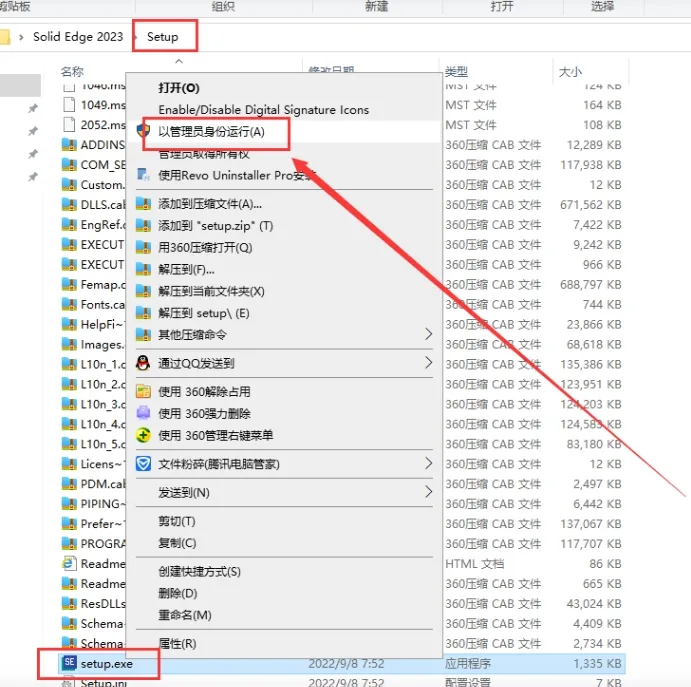This screenshot has width=691, height=687.
Task: Select 创建快捷方式(S)
Action: pos(200,571)
